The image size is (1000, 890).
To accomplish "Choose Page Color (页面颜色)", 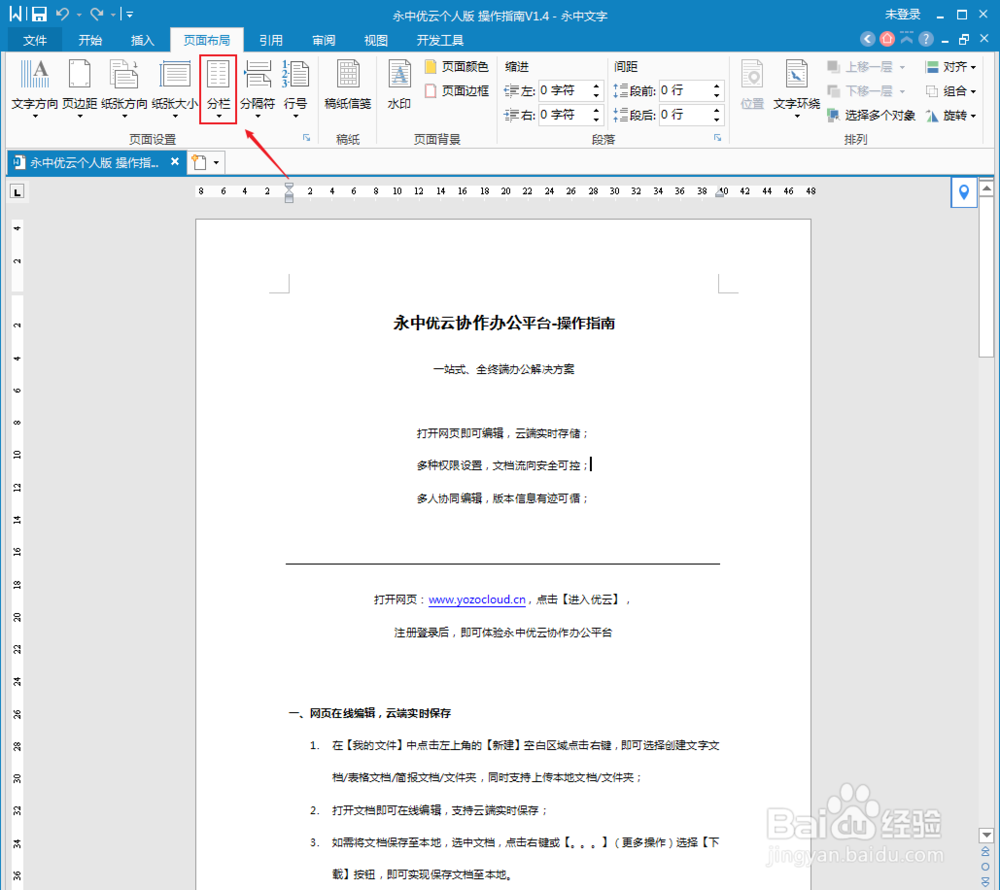I will (x=457, y=66).
